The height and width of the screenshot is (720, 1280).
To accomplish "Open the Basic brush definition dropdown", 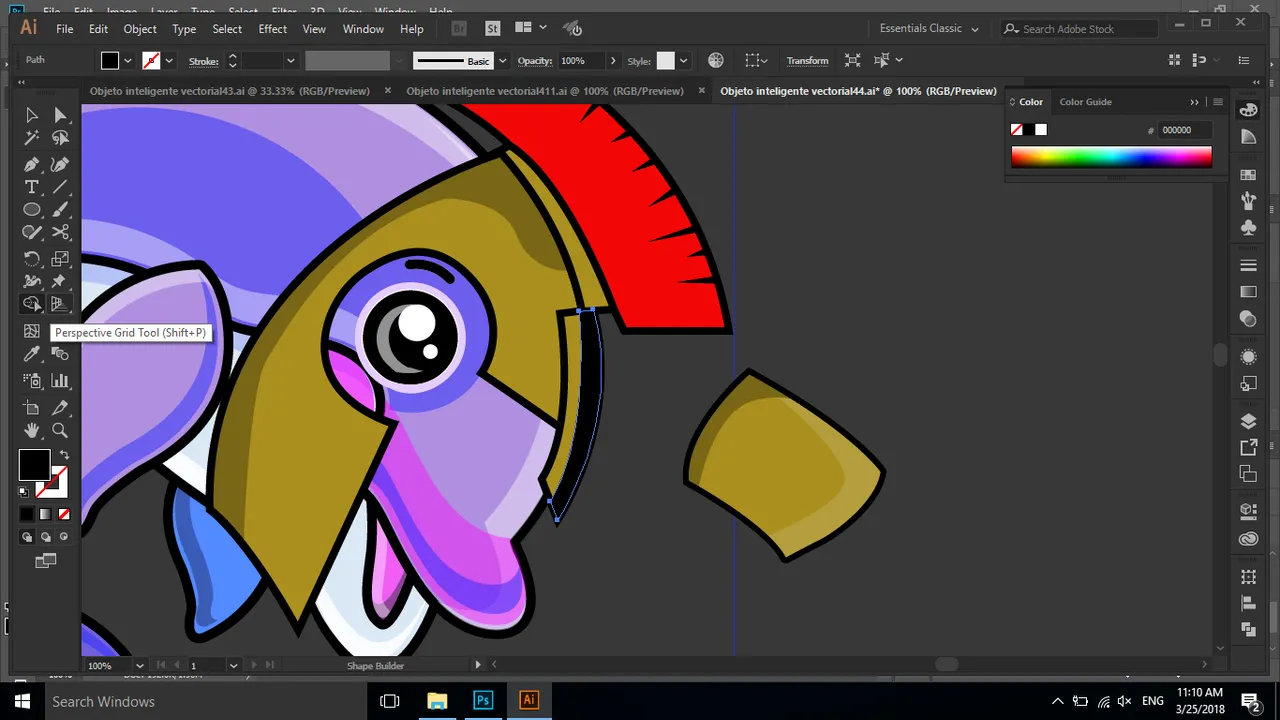I will pyautogui.click(x=502, y=61).
